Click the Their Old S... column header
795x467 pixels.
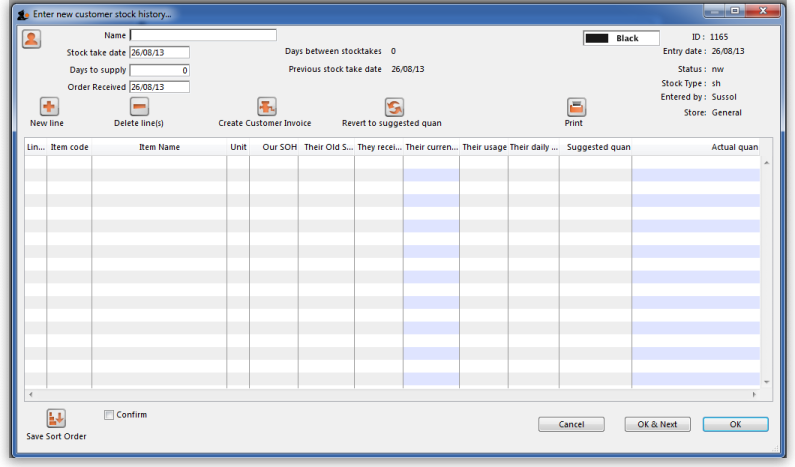[327, 147]
